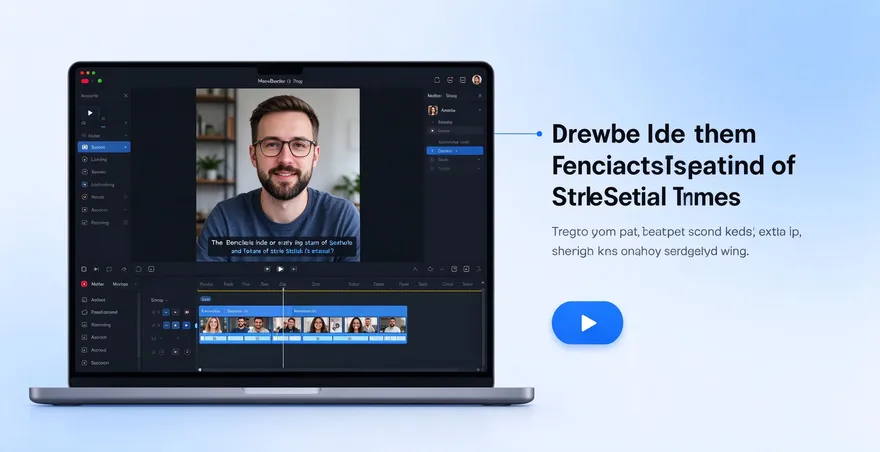Click the small blue chip label above the clip
Viewport: 880px width, 452px height.
click(205, 299)
